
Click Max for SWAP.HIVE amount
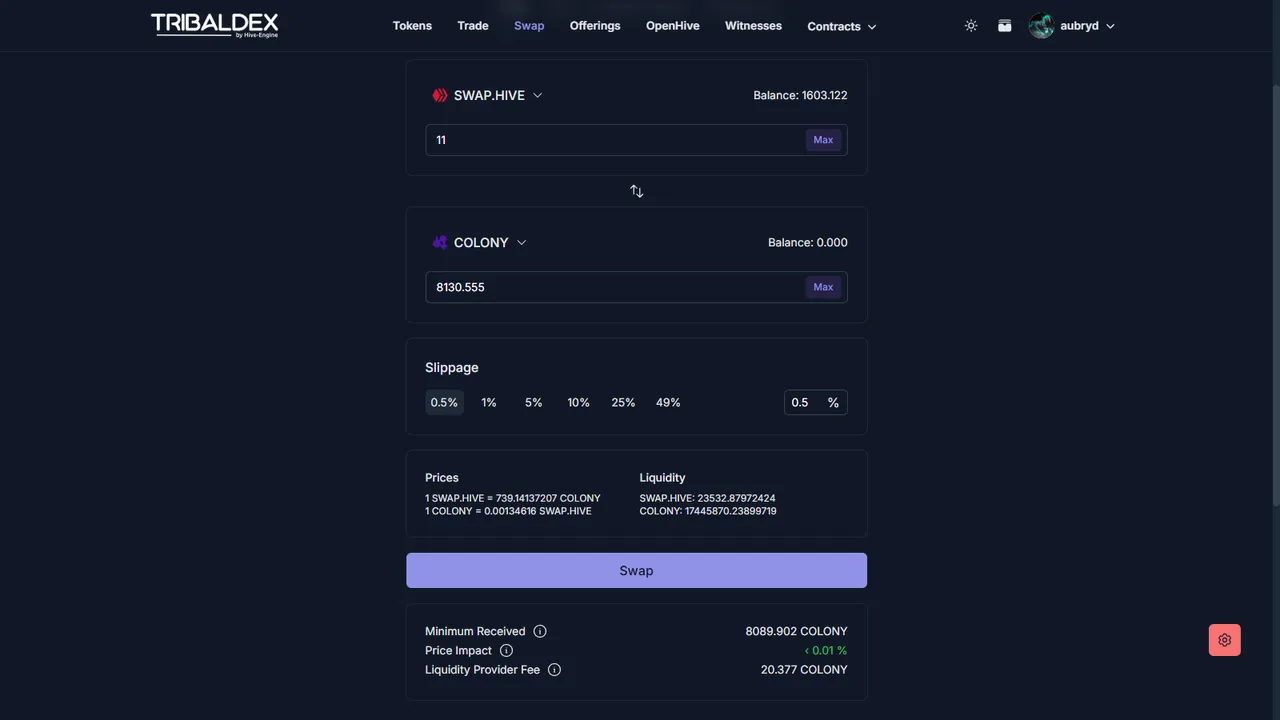point(823,140)
